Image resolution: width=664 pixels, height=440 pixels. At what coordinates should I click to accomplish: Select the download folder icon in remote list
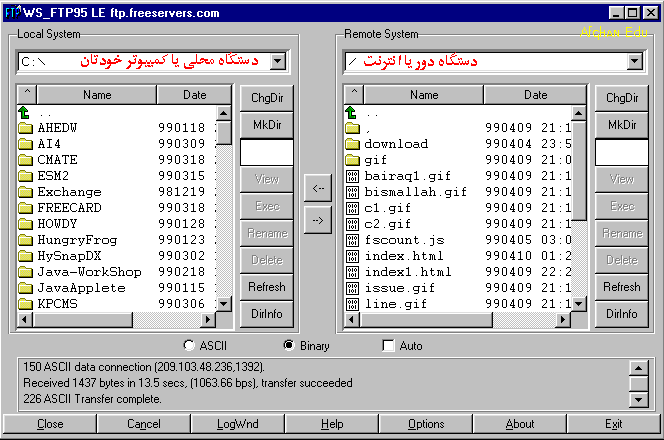coord(352,144)
